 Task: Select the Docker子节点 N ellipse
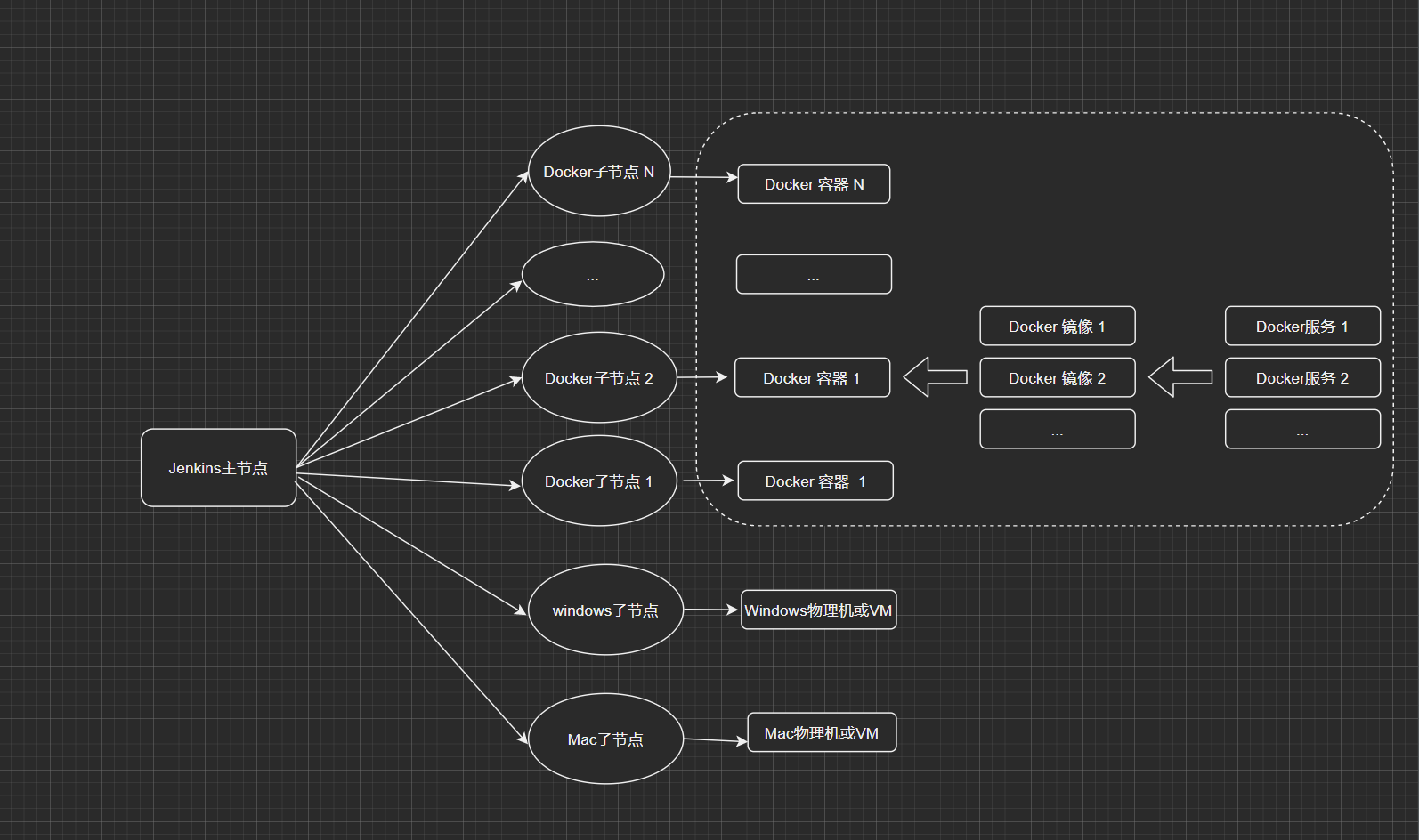pyautogui.click(x=599, y=171)
